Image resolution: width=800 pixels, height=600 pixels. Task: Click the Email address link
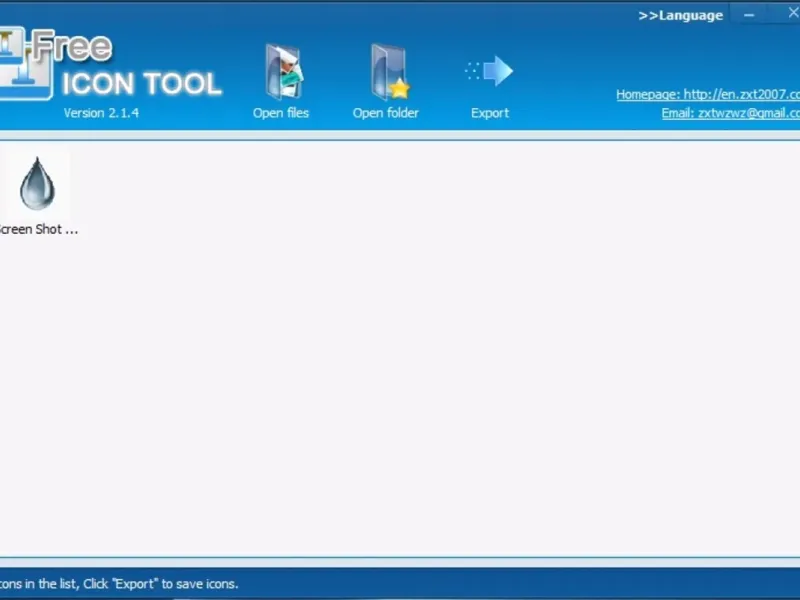pyautogui.click(x=731, y=113)
